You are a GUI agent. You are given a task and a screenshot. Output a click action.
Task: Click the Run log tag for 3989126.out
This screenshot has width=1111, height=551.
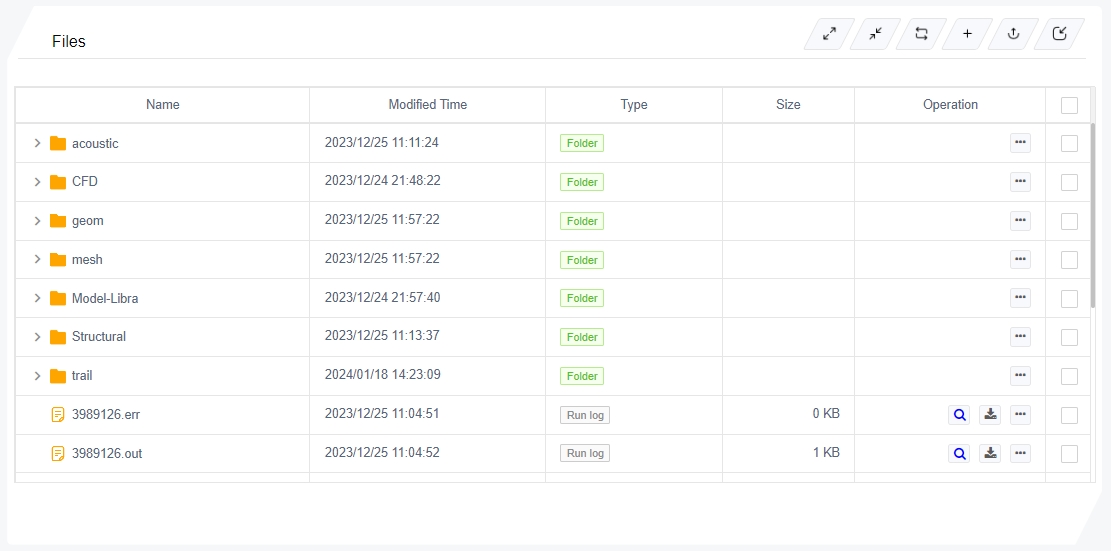coord(585,453)
